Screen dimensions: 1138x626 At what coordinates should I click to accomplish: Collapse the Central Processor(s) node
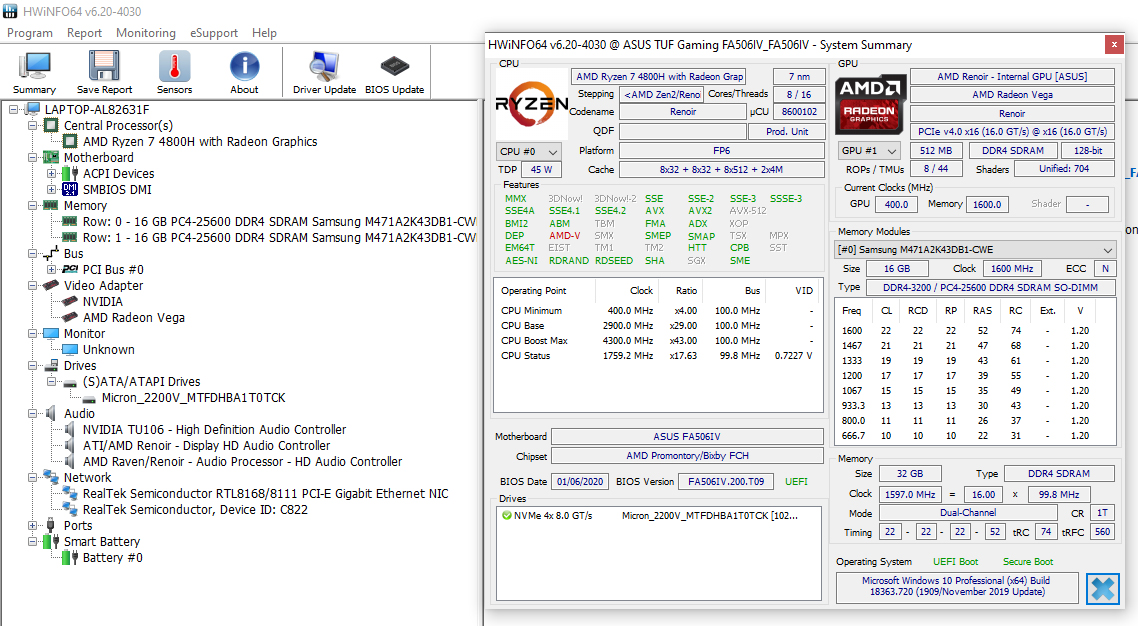(x=32, y=125)
